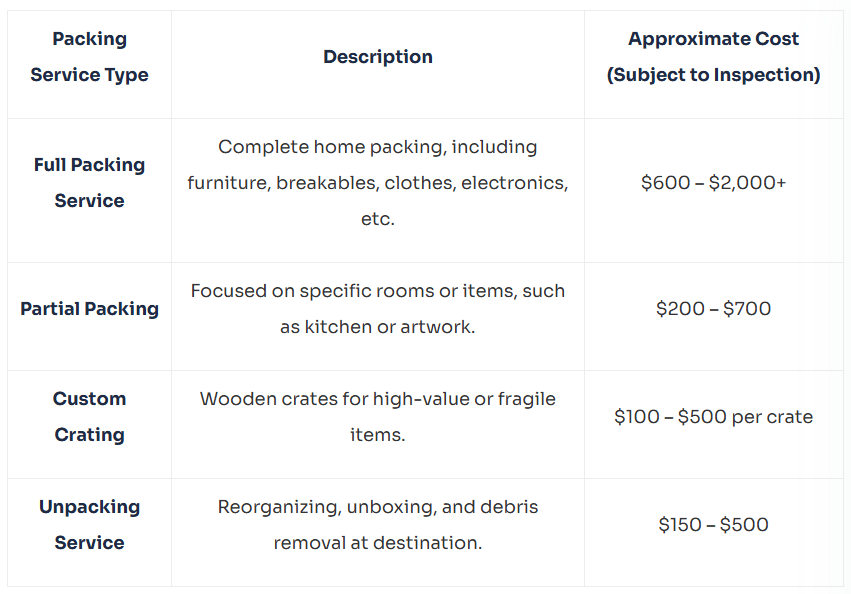
Task: Click the Unpacking Service row label
Action: click(x=89, y=525)
